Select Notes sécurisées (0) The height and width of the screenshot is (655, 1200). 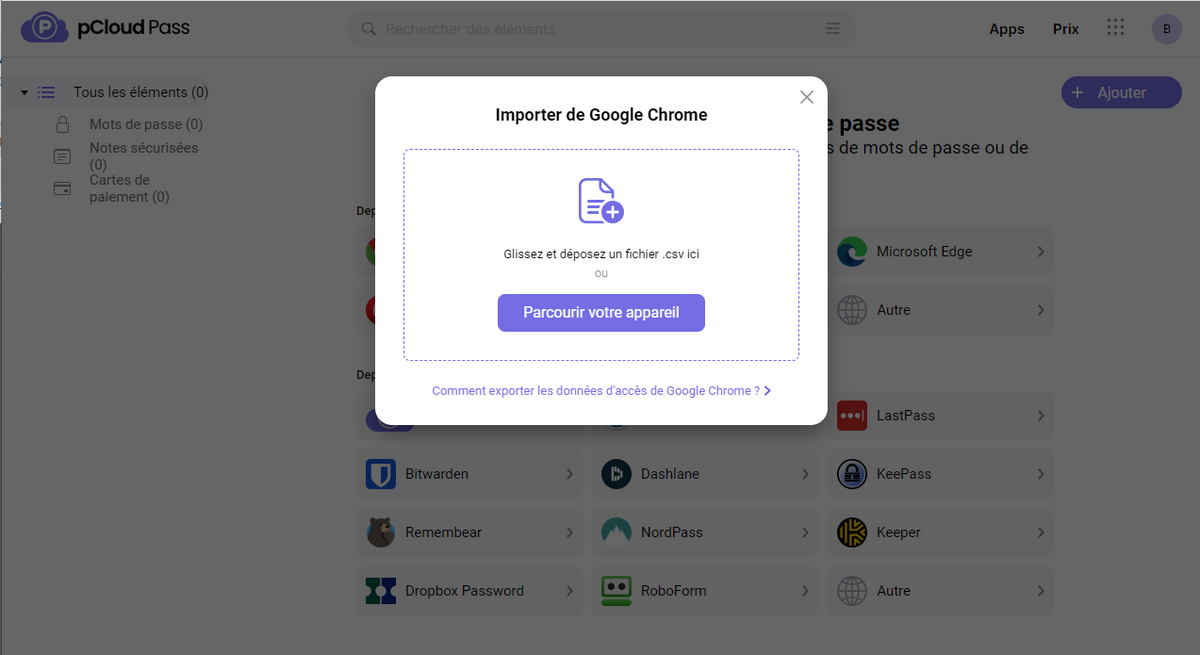144,156
